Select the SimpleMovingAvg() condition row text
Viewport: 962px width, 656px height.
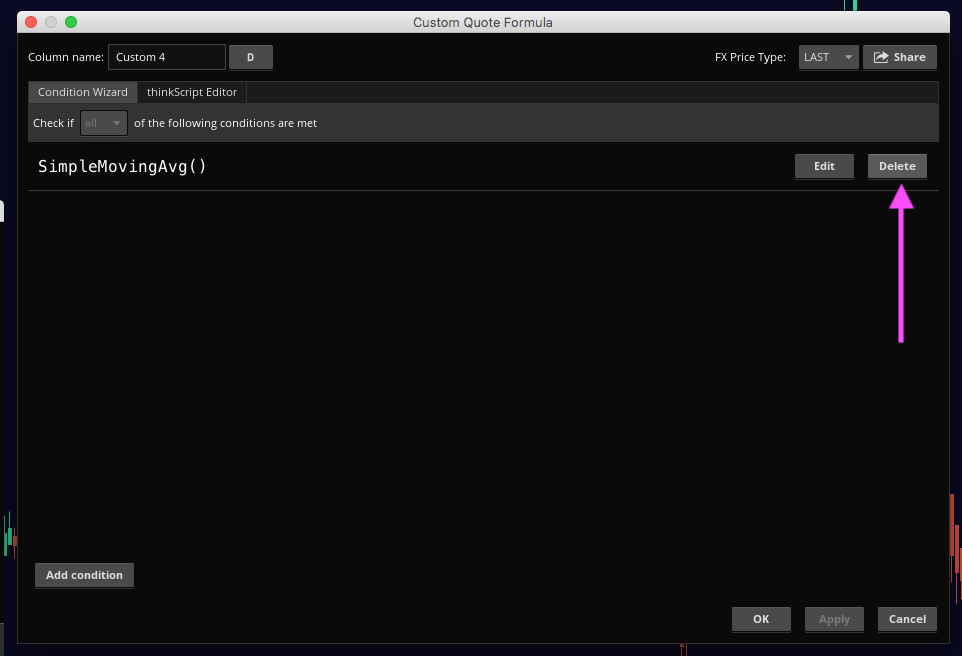pos(122,166)
